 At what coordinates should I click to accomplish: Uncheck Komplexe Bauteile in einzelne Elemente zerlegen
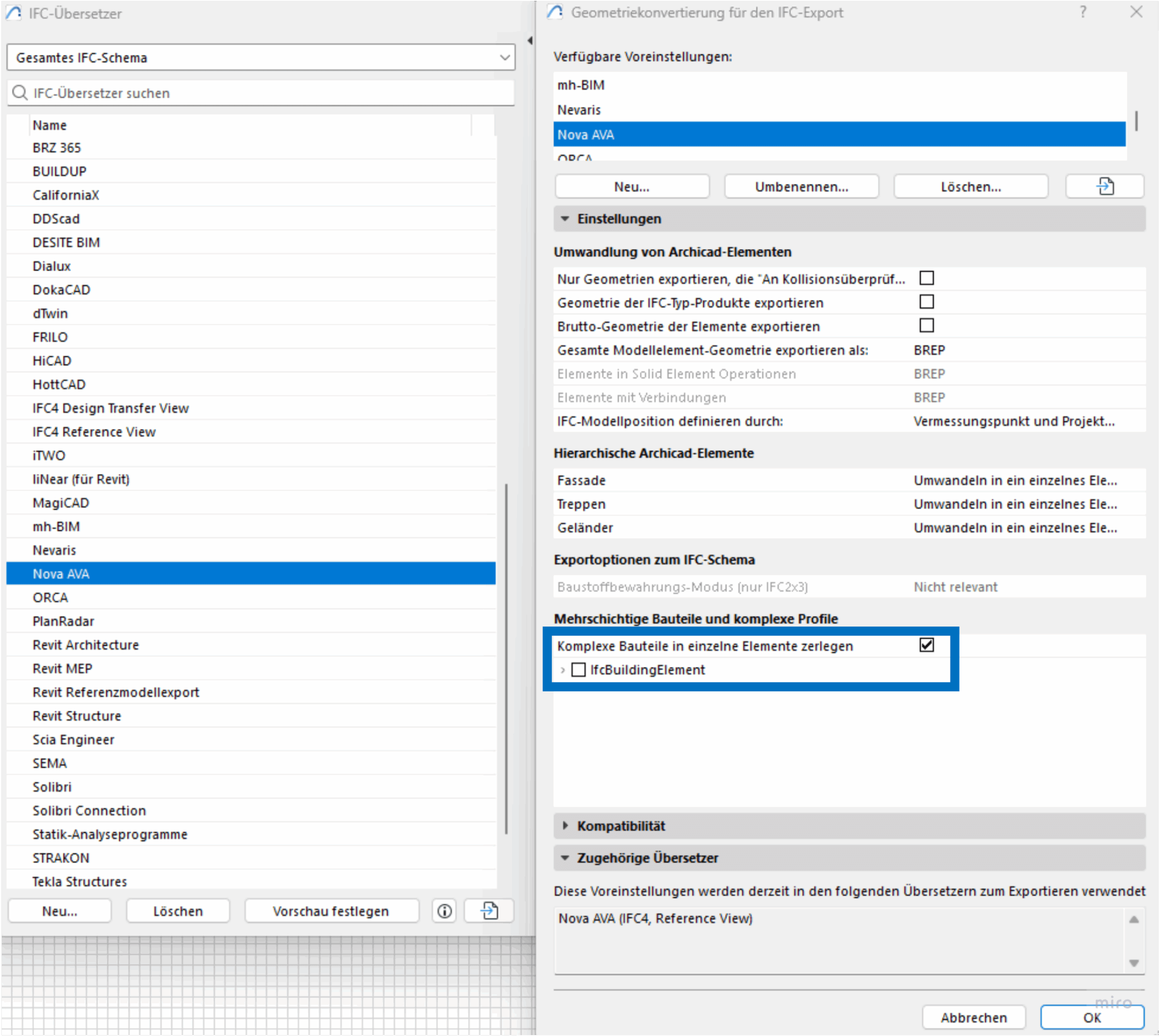[927, 646]
